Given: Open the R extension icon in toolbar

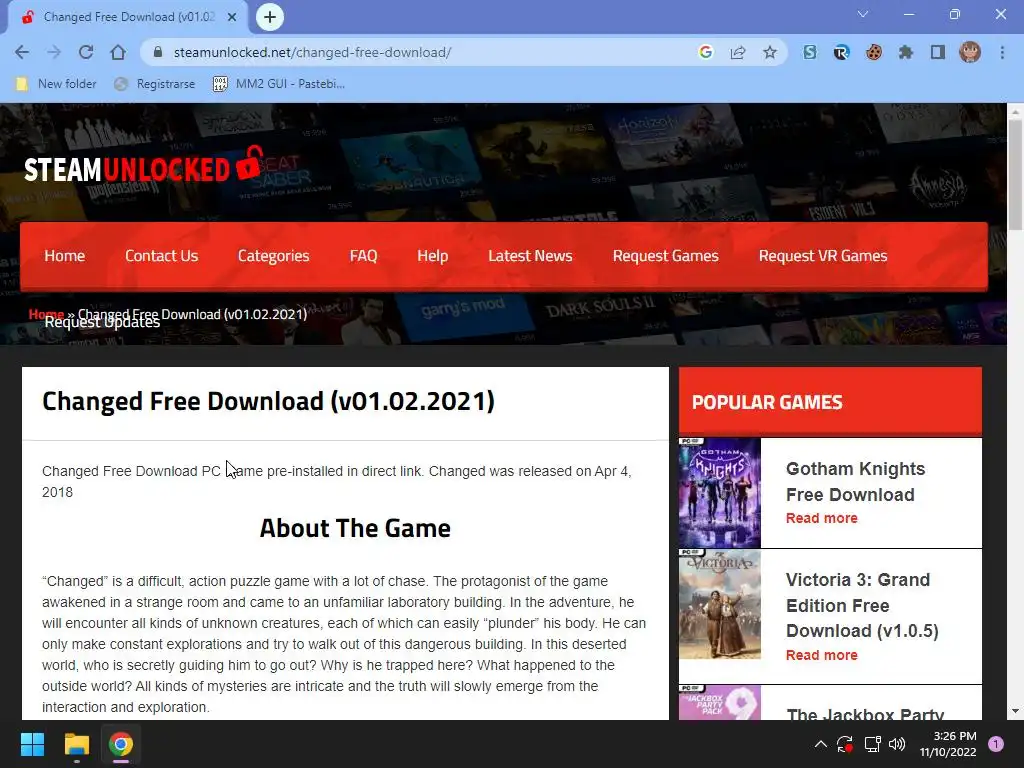Looking at the screenshot, I should [x=841, y=52].
